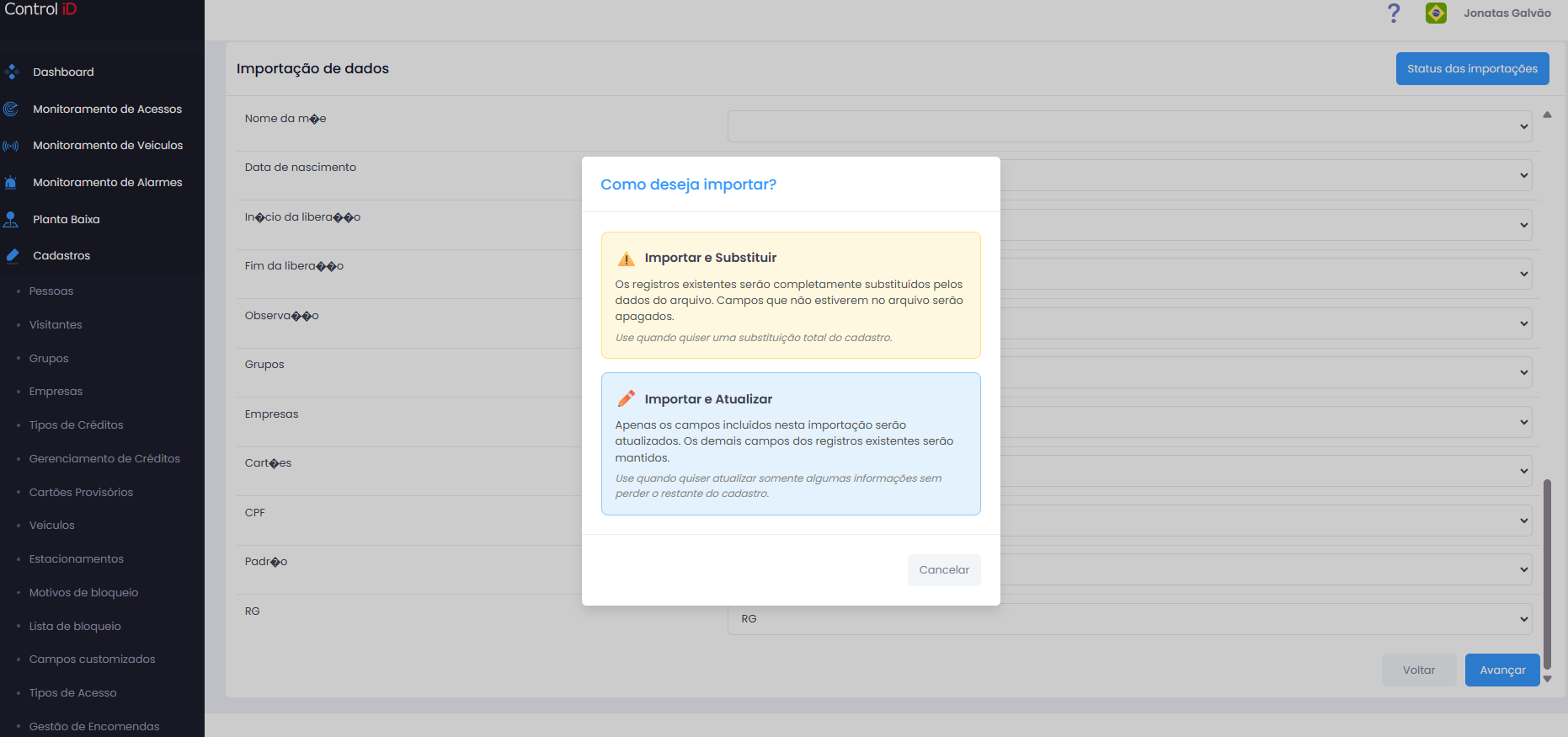Open Status das importações
This screenshot has width=1568, height=737.
point(1472,69)
